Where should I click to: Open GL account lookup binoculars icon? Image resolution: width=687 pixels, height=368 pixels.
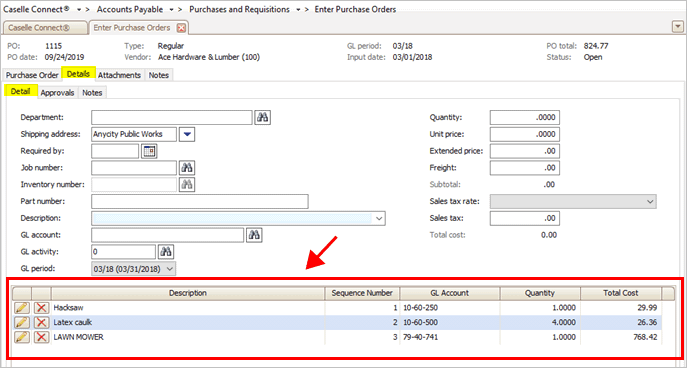click(x=254, y=235)
